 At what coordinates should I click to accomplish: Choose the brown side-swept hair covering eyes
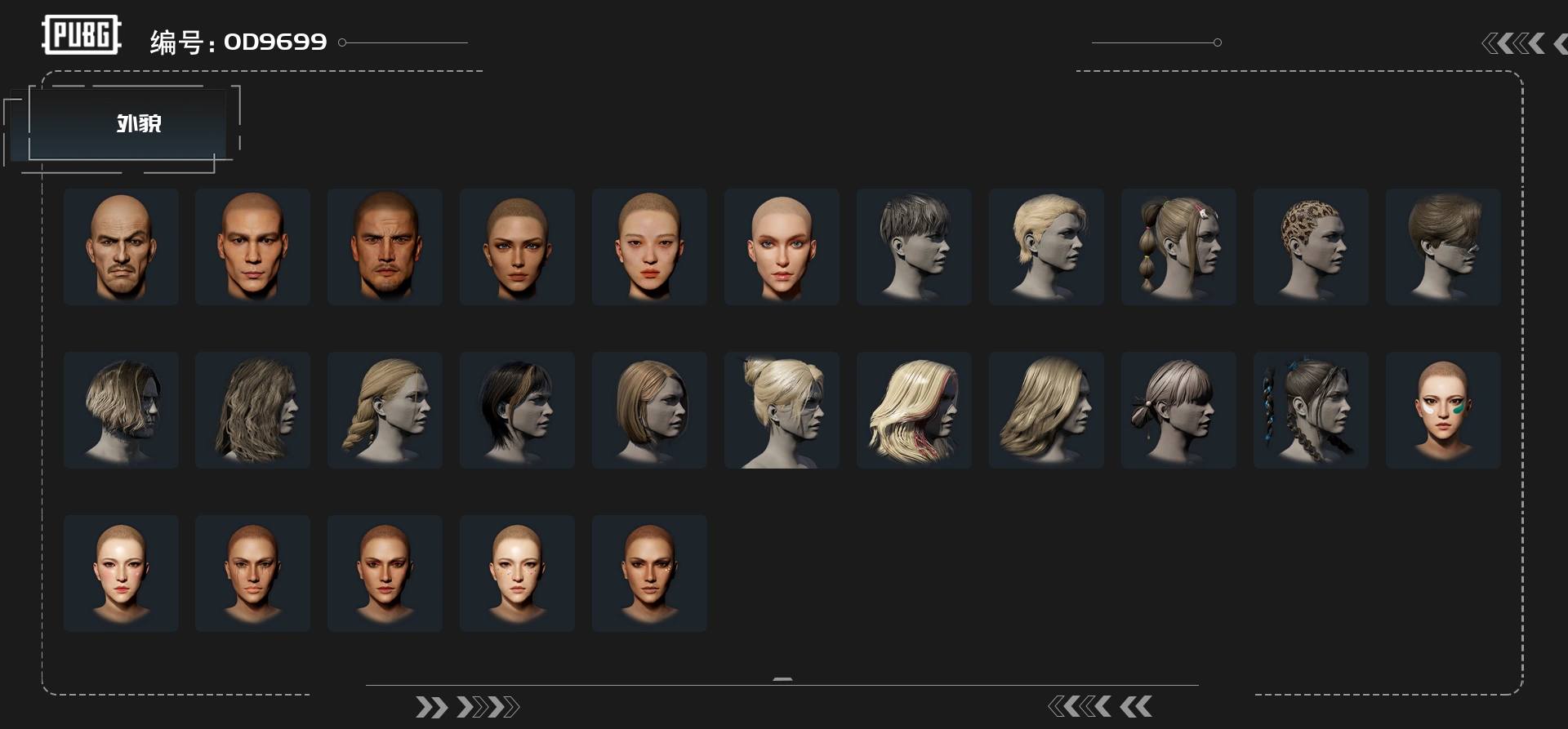tap(1443, 247)
